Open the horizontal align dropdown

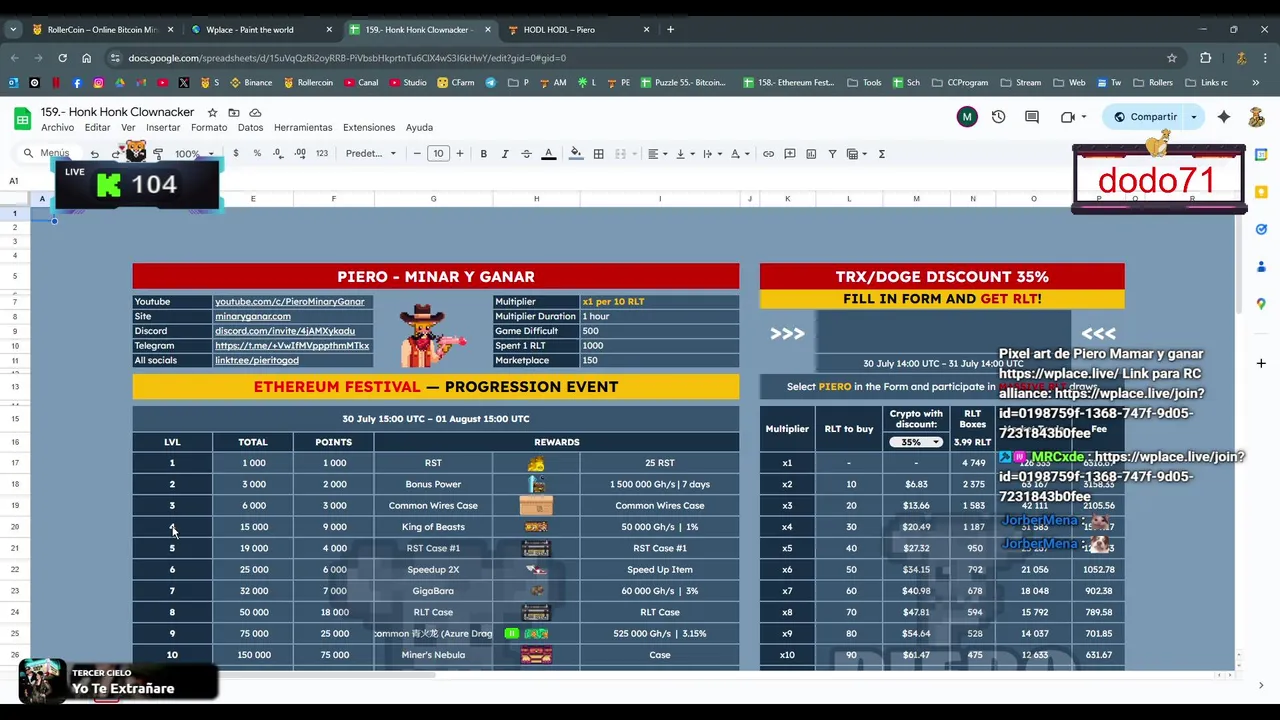656,154
